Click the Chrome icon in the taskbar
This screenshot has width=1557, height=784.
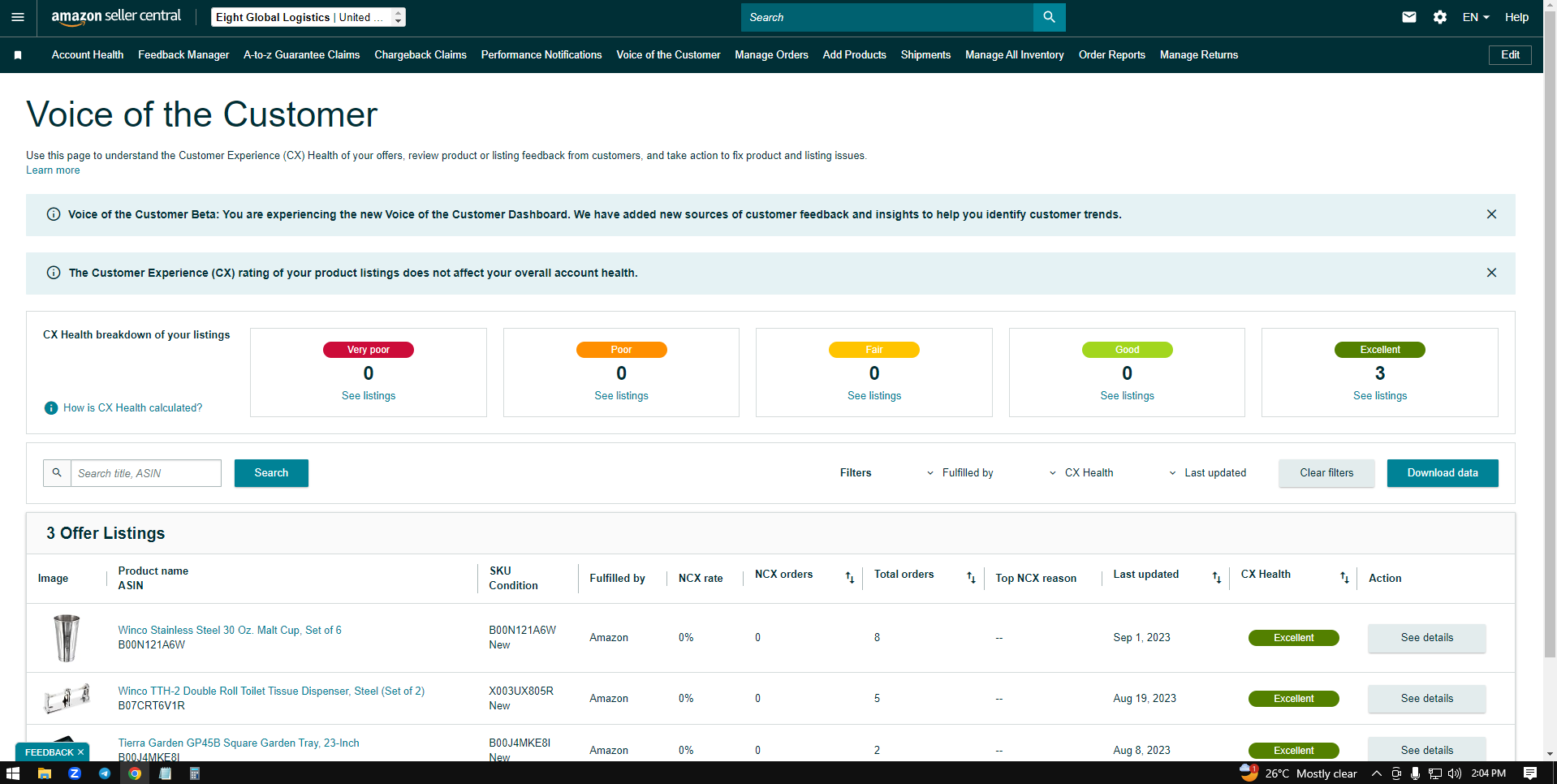pos(135,773)
